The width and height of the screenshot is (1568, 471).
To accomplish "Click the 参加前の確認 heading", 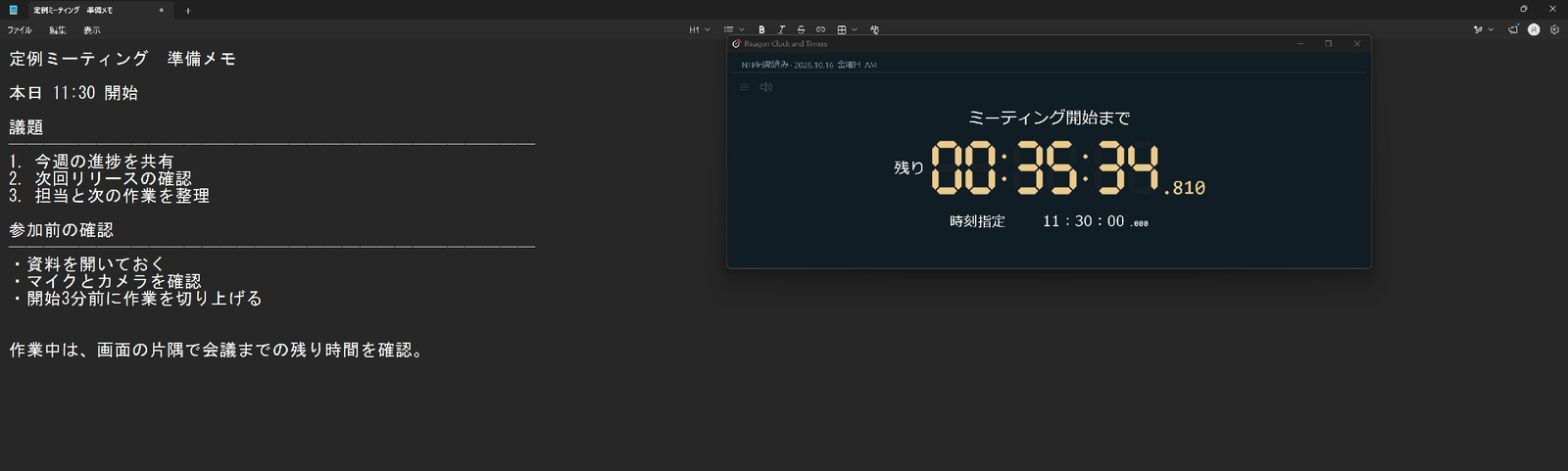I will 61,230.
